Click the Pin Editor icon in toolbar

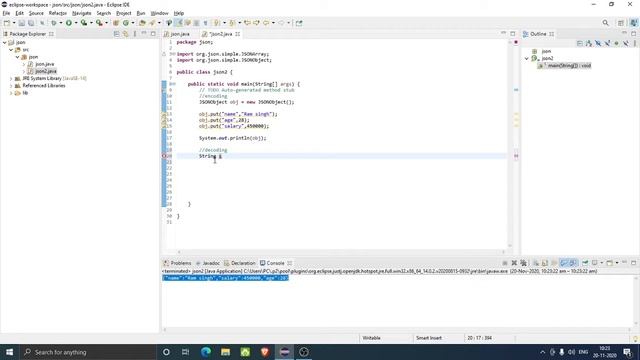click(x=299, y=23)
